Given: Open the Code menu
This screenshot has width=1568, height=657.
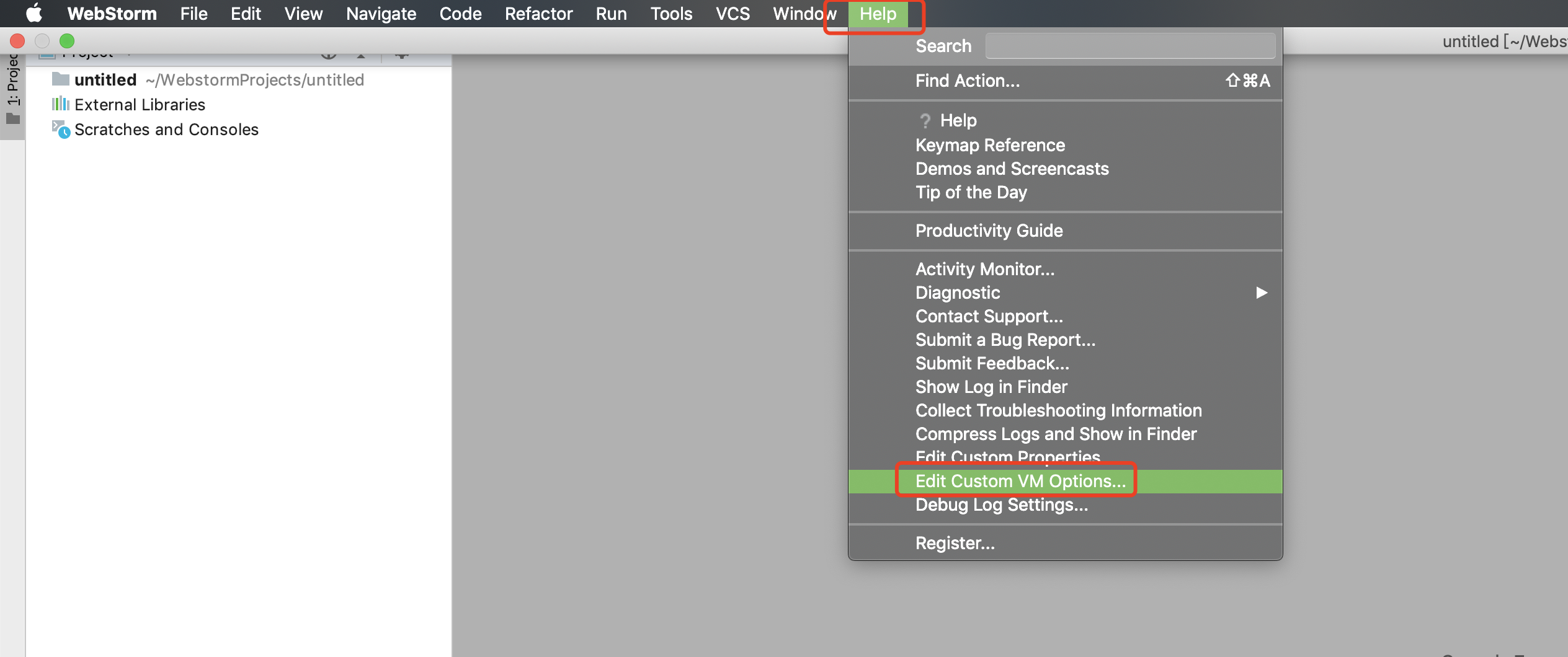Looking at the screenshot, I should tap(460, 13).
